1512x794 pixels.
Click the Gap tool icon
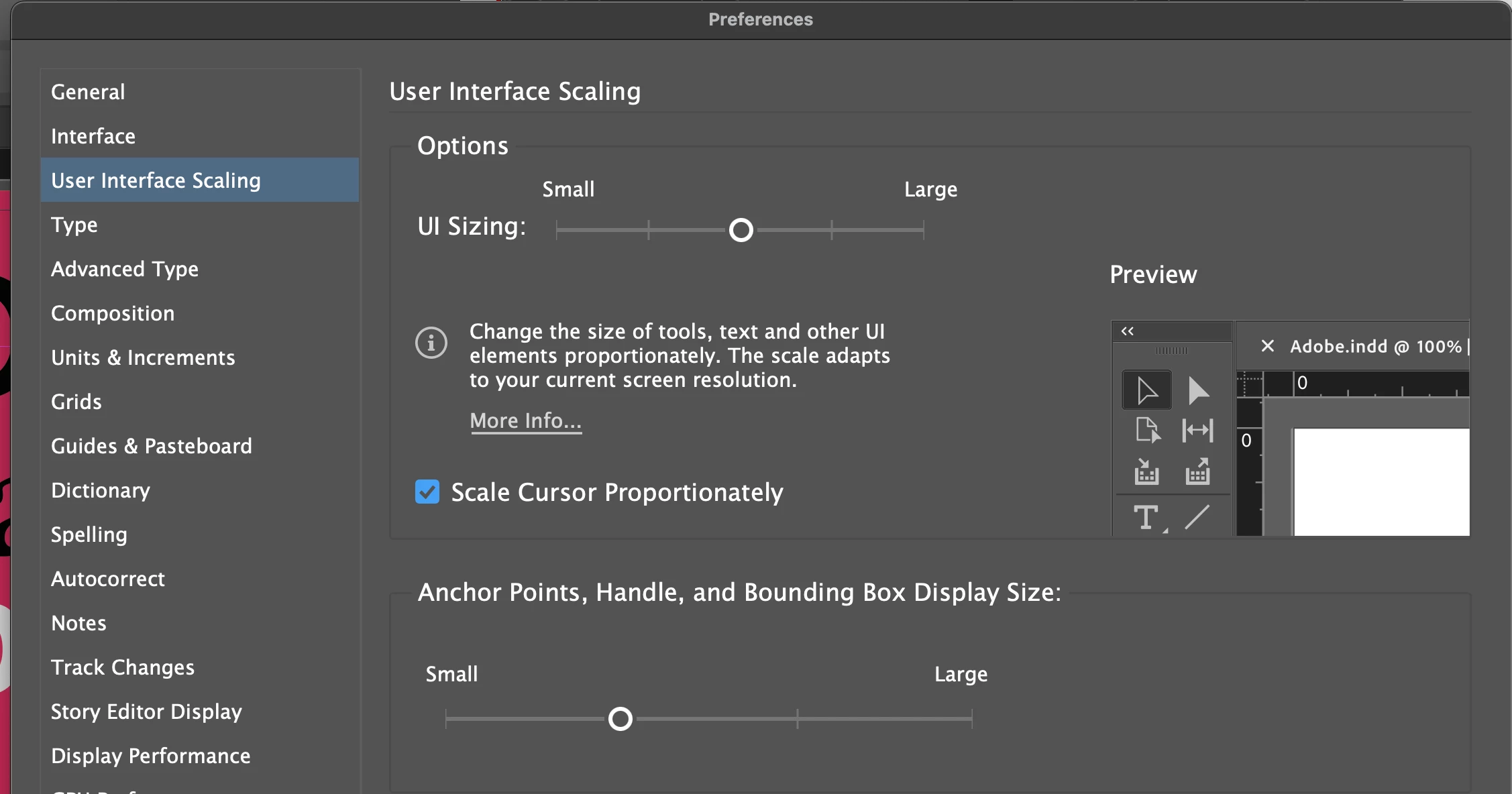pos(1197,430)
